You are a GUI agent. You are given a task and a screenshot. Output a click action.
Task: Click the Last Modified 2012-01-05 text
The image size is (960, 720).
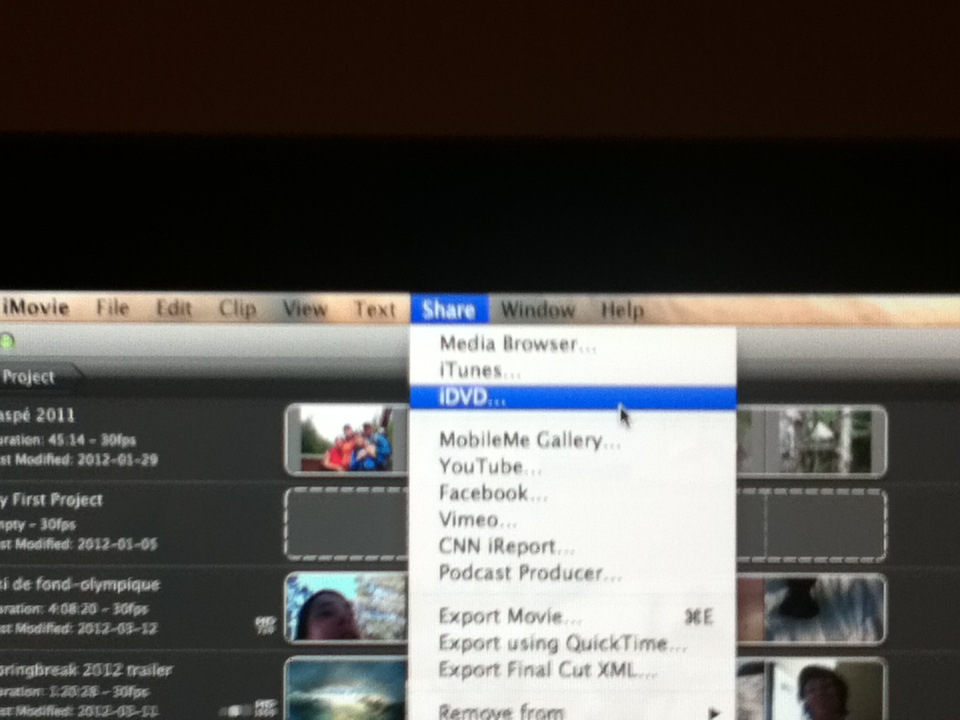point(78,544)
